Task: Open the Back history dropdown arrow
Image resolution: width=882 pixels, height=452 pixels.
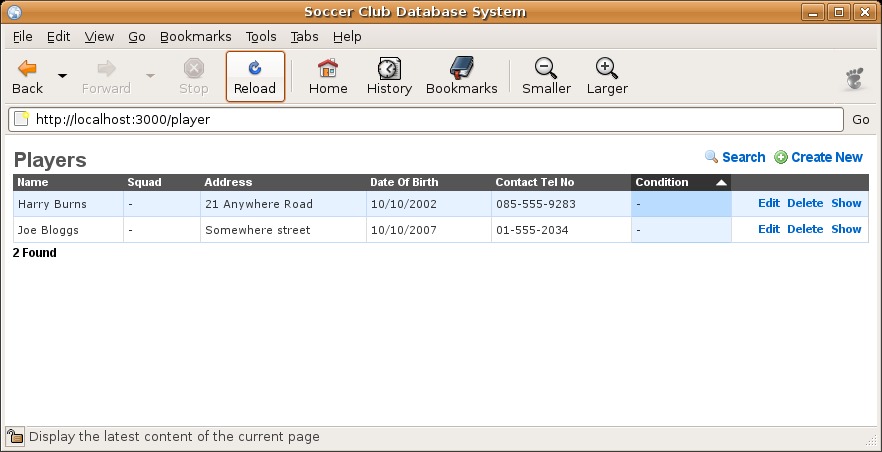Action: pyautogui.click(x=63, y=76)
